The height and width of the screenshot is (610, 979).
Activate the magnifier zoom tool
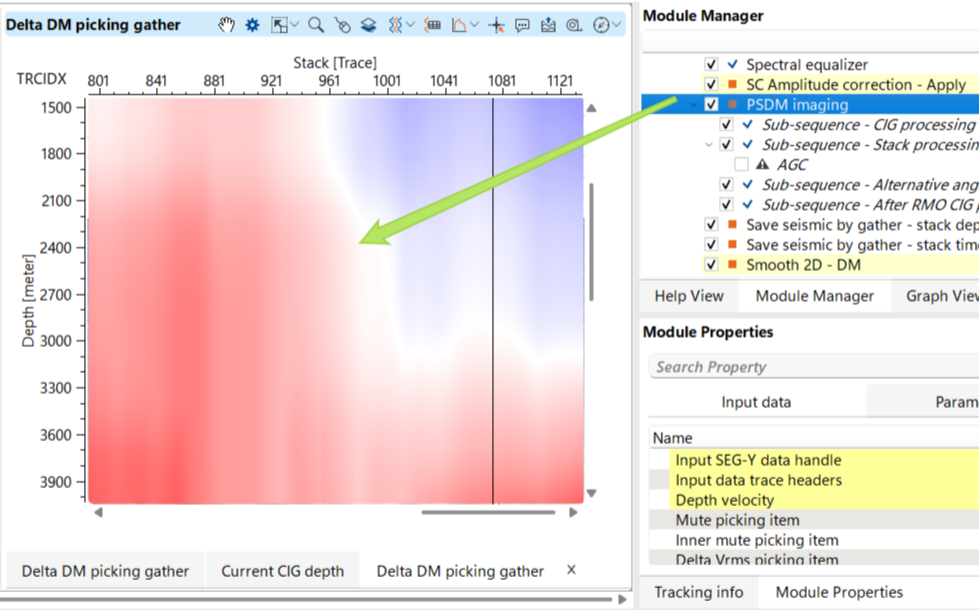pyautogui.click(x=316, y=25)
